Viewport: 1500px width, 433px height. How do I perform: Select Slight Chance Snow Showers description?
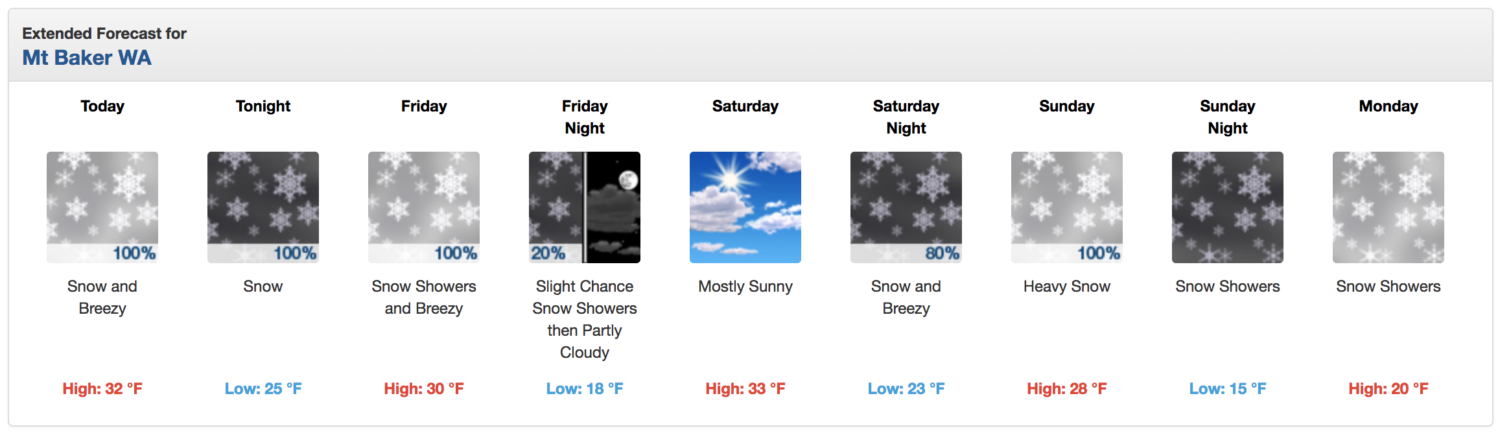click(x=585, y=298)
